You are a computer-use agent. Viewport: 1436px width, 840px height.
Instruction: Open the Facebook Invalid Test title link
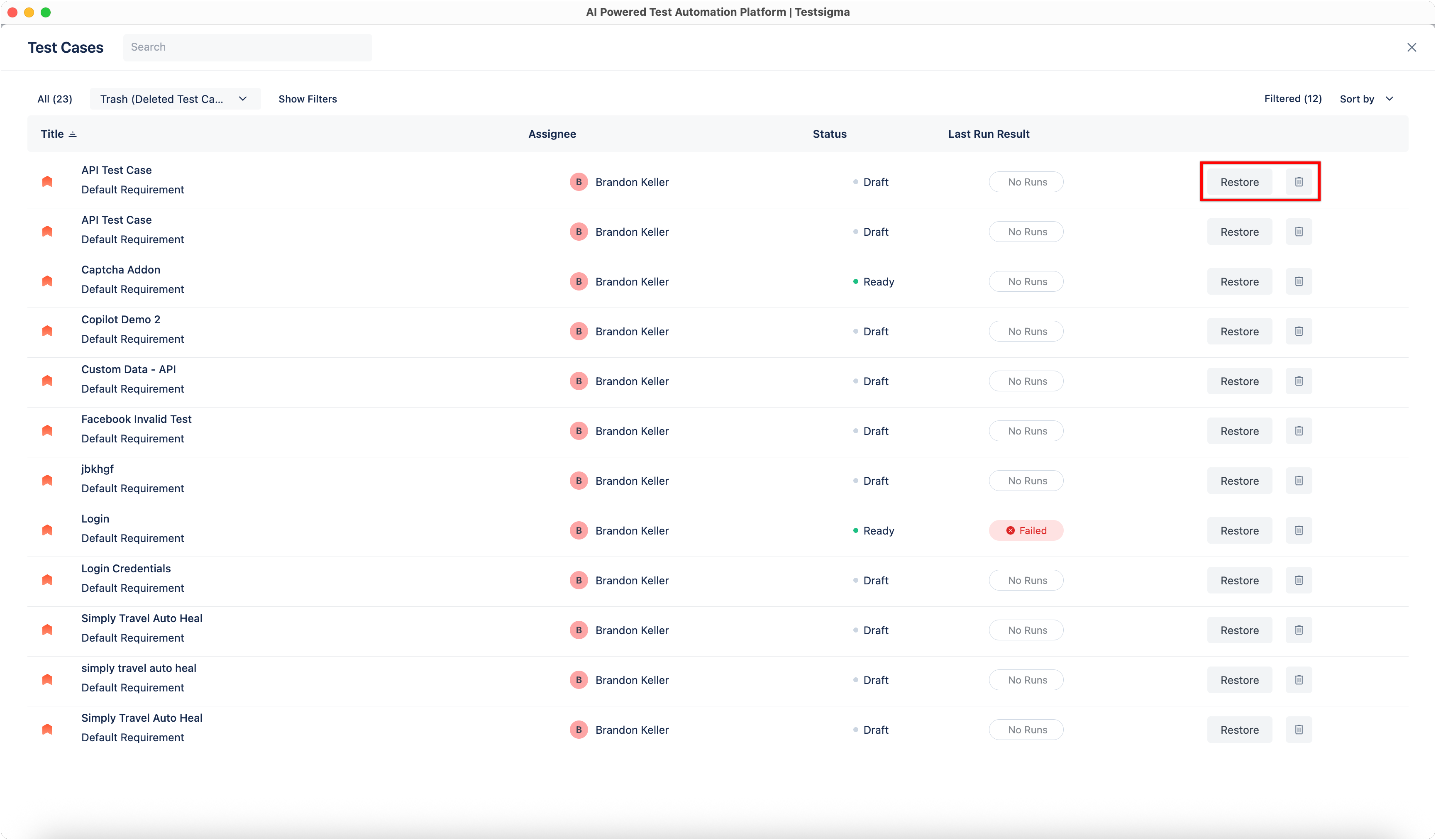tap(136, 419)
